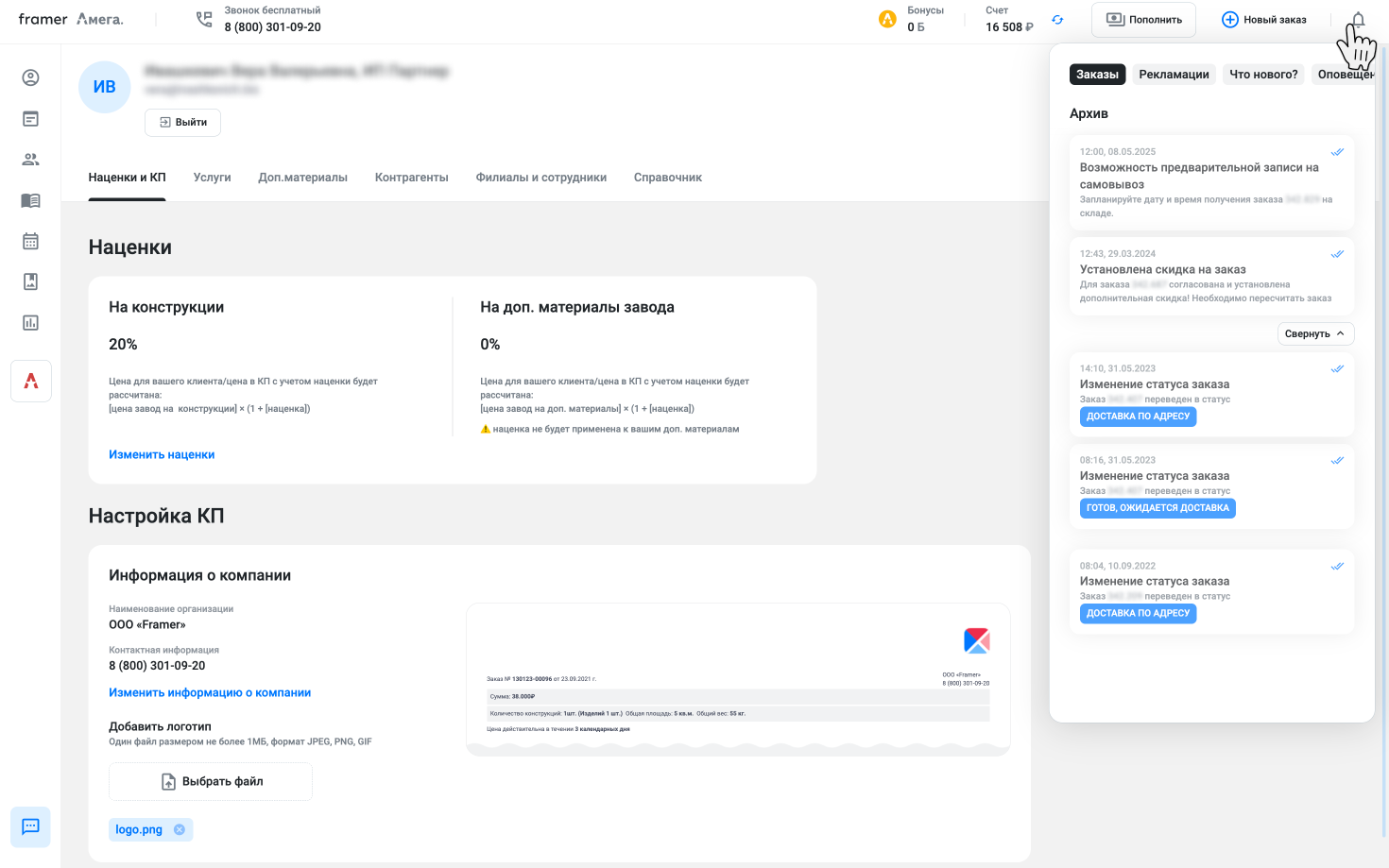Viewport: 1389px width, 868px height.
Task: Click the notification bell icon
Action: 1358,20
